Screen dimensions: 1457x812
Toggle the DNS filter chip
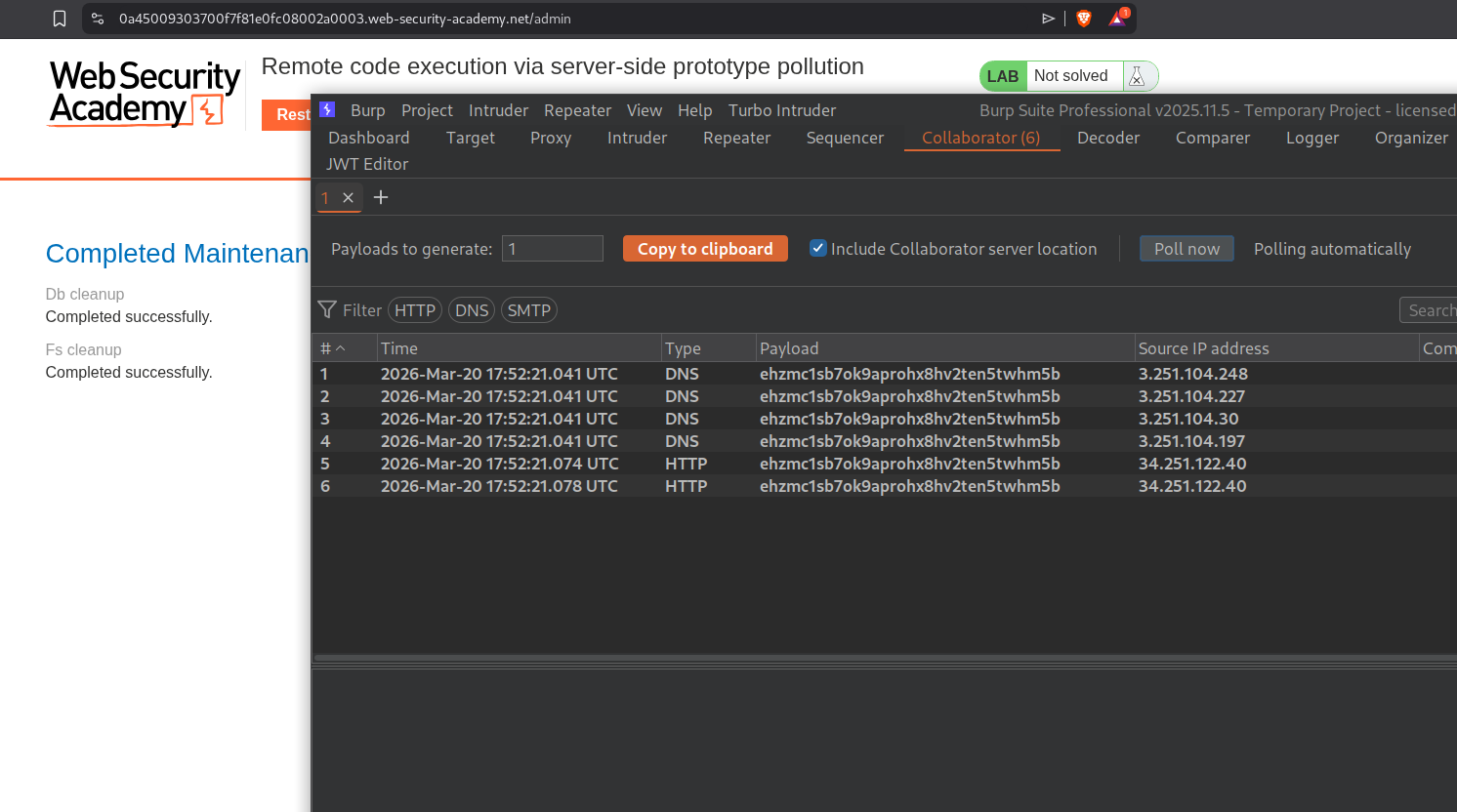(x=472, y=310)
